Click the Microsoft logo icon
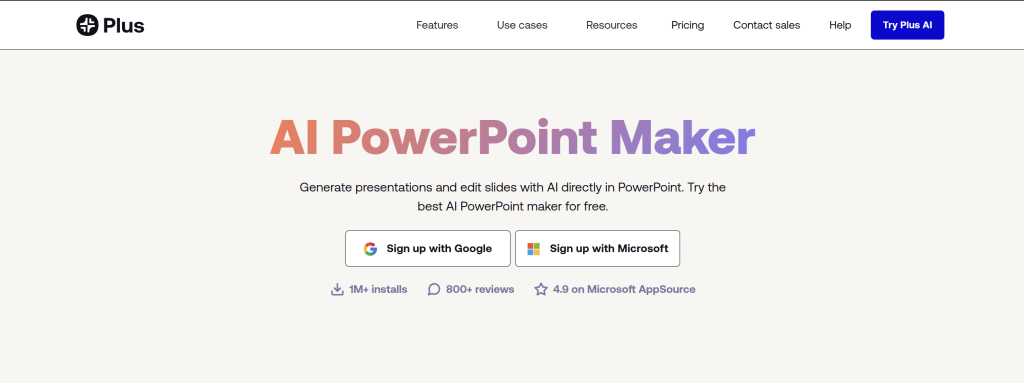1024x383 pixels. [534, 249]
